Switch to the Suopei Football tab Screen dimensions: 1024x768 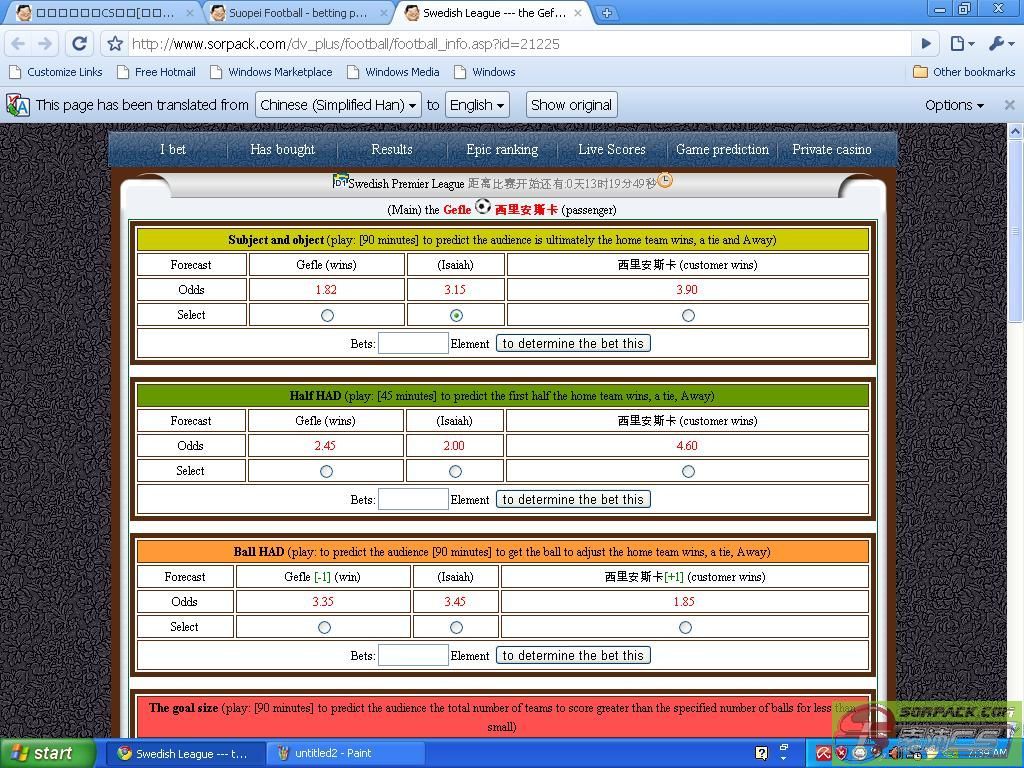pos(298,13)
